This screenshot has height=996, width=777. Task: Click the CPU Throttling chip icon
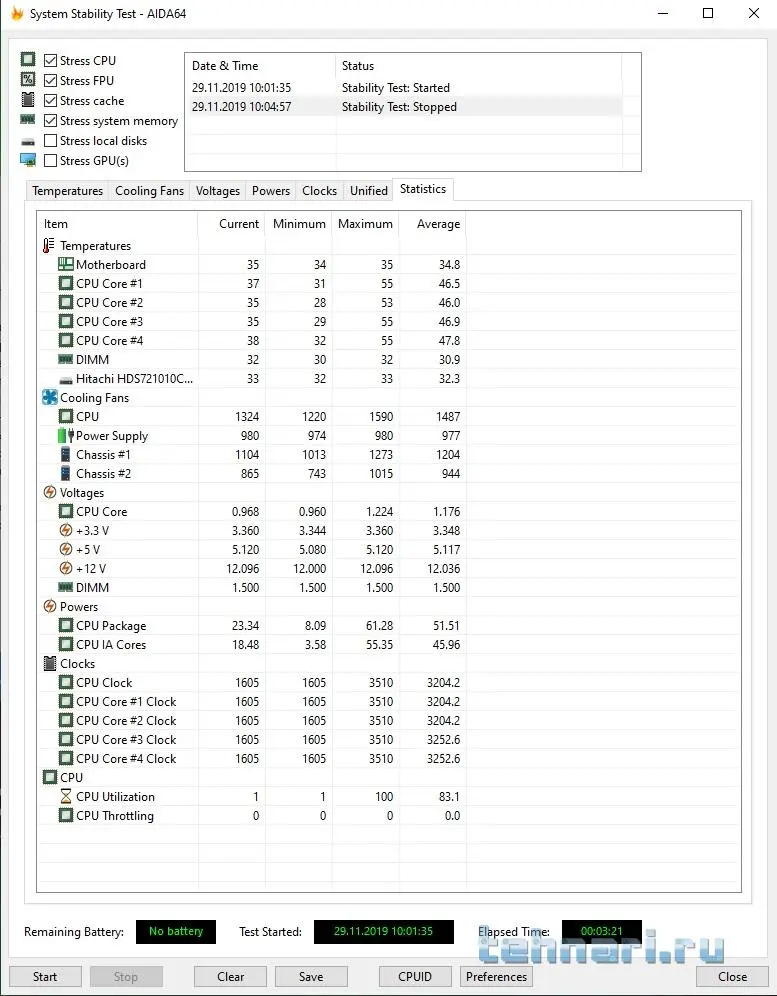[65, 816]
